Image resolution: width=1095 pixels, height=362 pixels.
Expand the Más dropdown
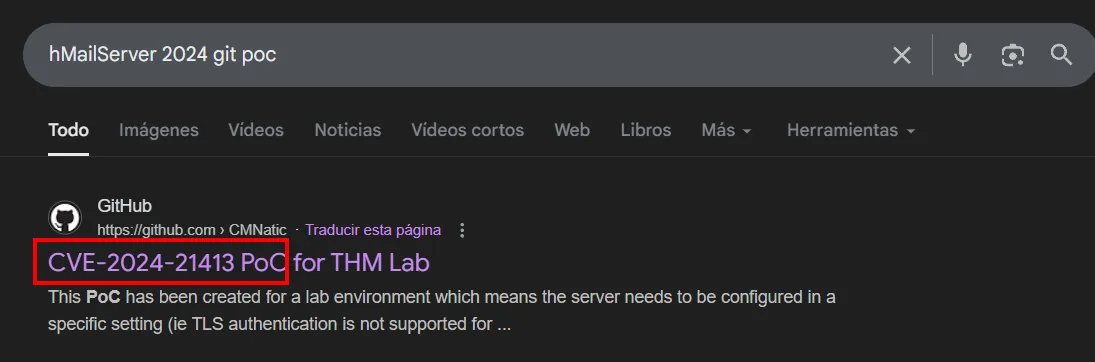coord(726,130)
